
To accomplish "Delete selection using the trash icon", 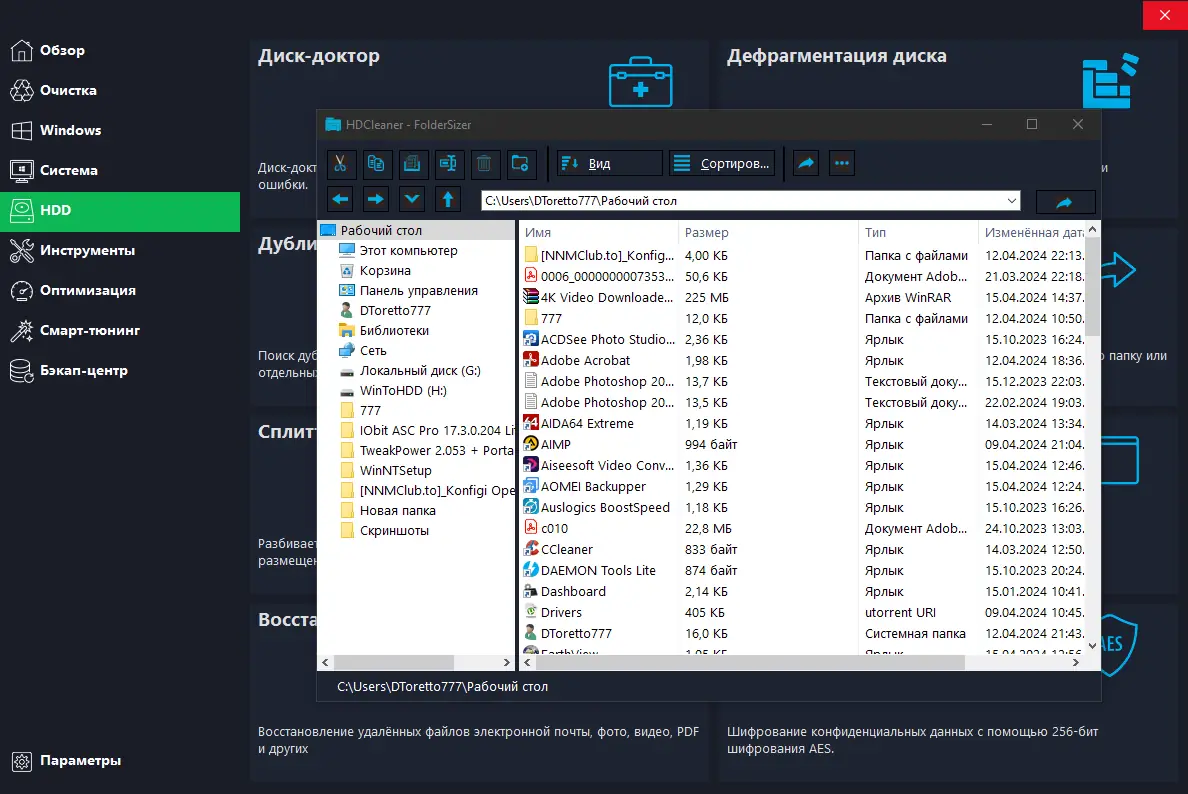I will click(x=484, y=163).
